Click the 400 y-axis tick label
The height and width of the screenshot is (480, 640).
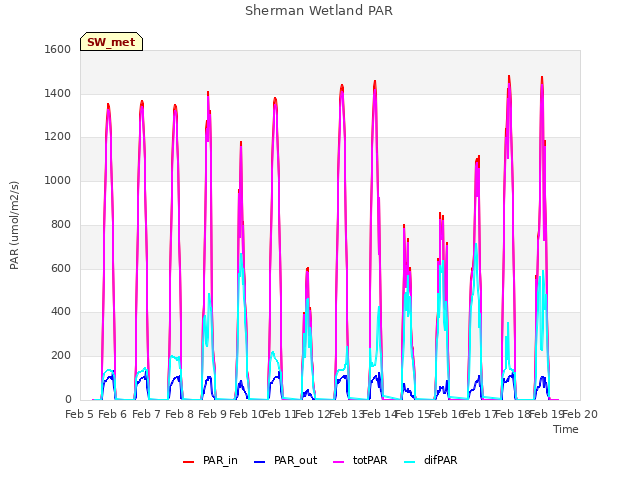pyautogui.click(x=61, y=311)
